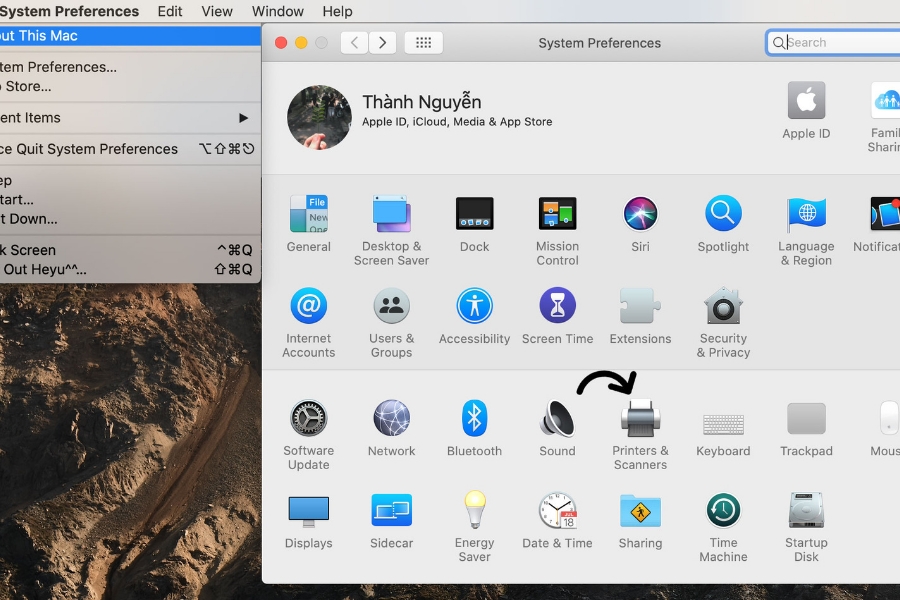Open Sidecar preferences

pos(391,512)
